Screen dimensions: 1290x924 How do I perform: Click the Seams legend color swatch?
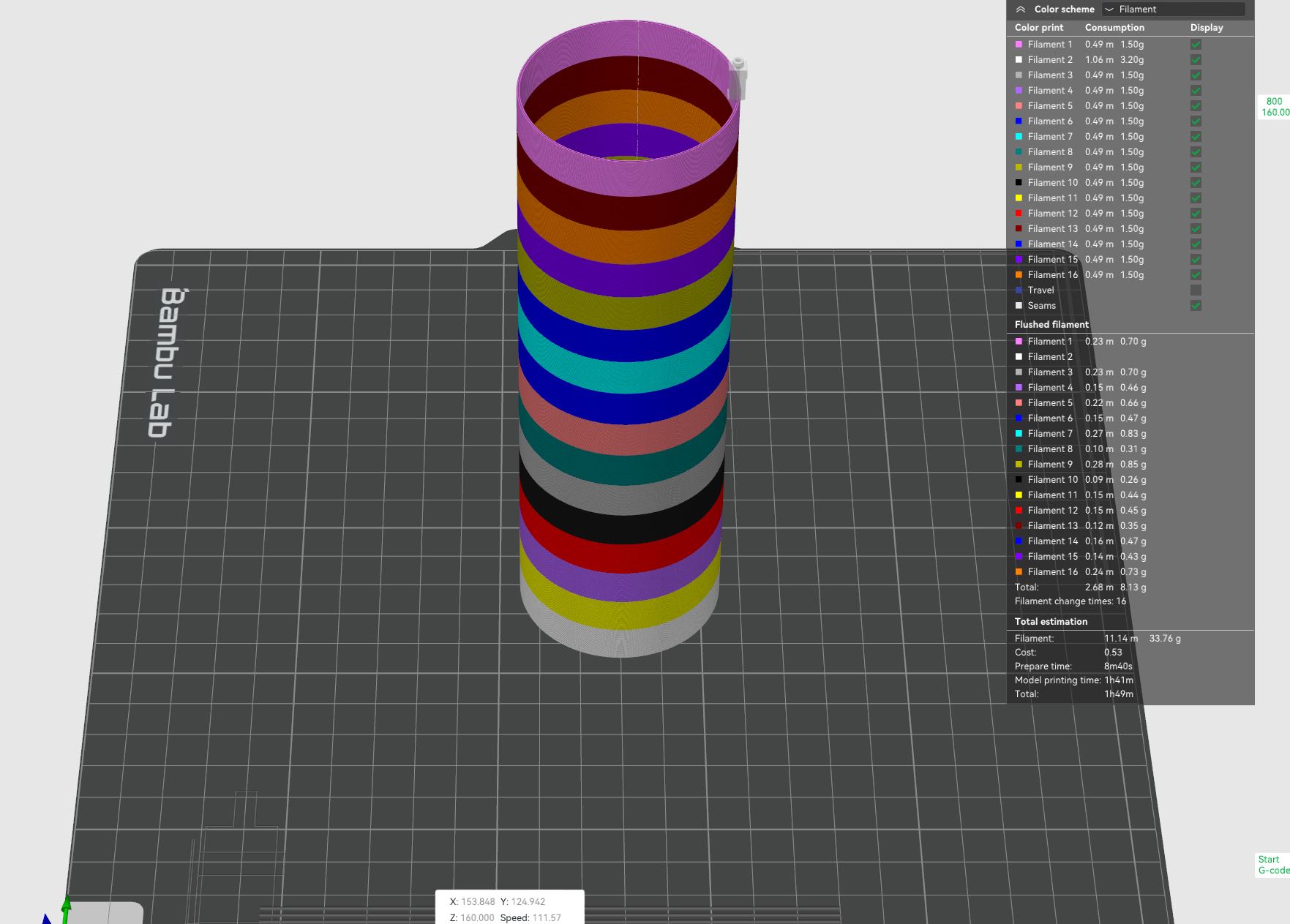coord(1019,306)
